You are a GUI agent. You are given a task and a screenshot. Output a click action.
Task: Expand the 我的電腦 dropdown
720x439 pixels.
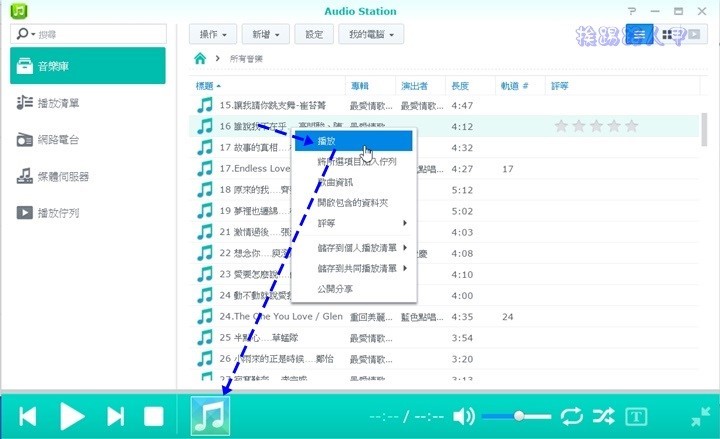coord(370,34)
